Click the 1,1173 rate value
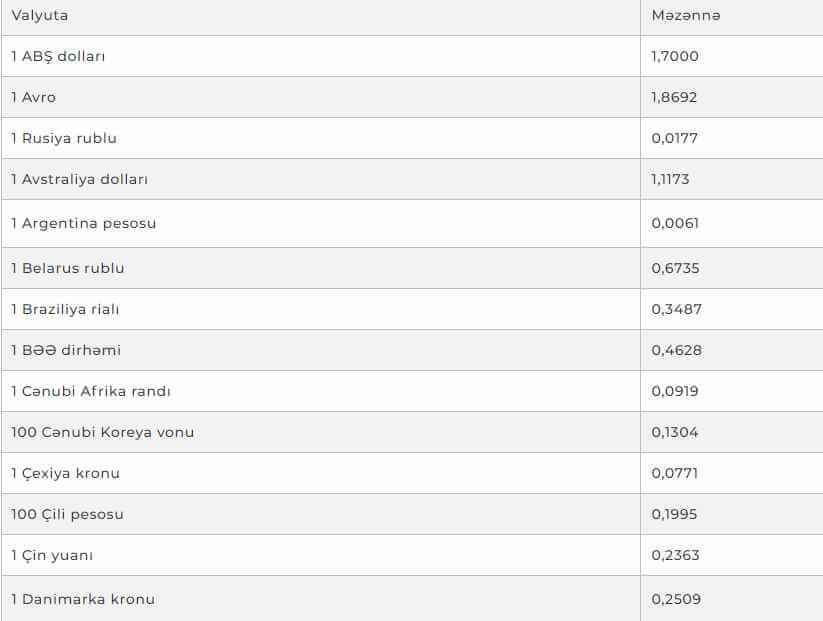 coord(671,179)
